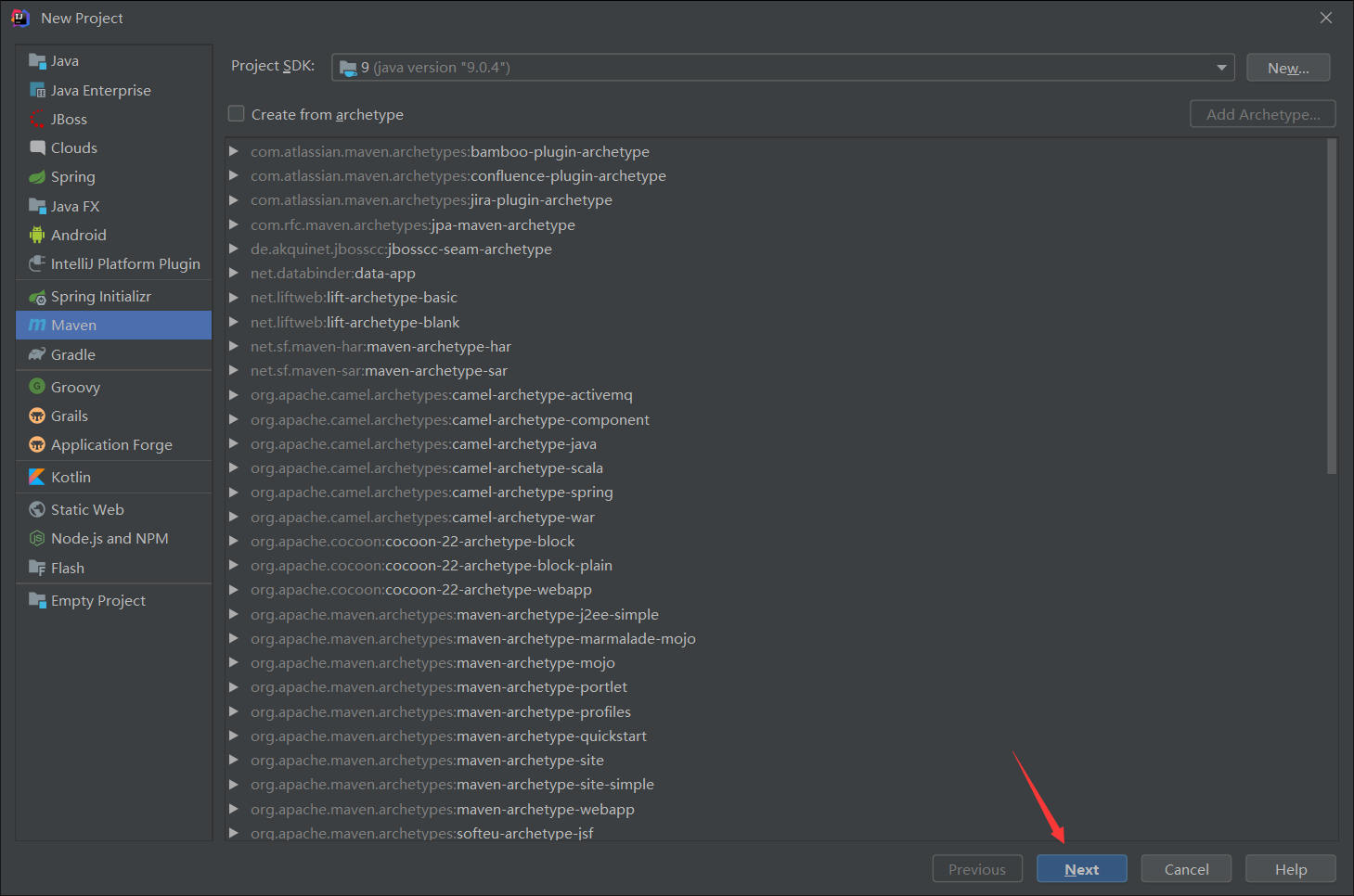Select the JBoss icon in sidebar

pos(37,119)
